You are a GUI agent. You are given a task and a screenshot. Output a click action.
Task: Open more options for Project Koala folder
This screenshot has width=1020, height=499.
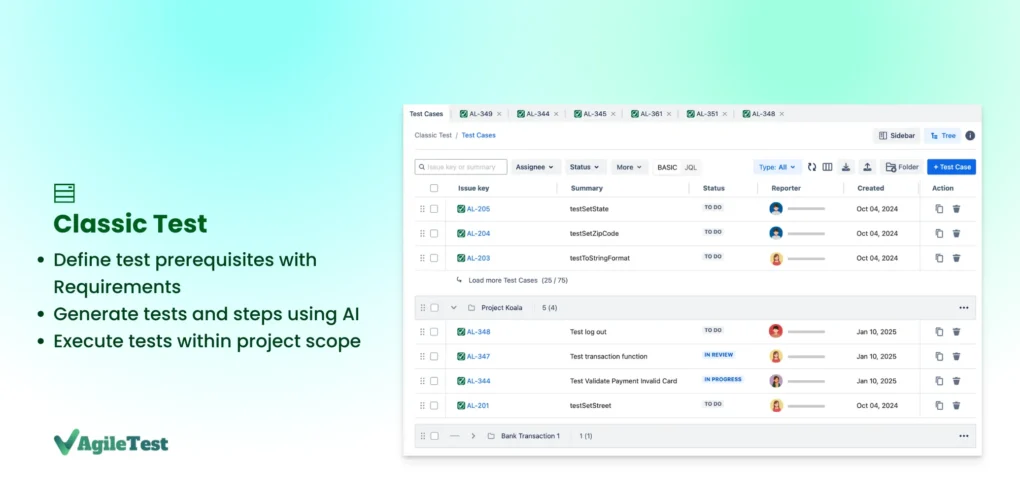point(963,308)
